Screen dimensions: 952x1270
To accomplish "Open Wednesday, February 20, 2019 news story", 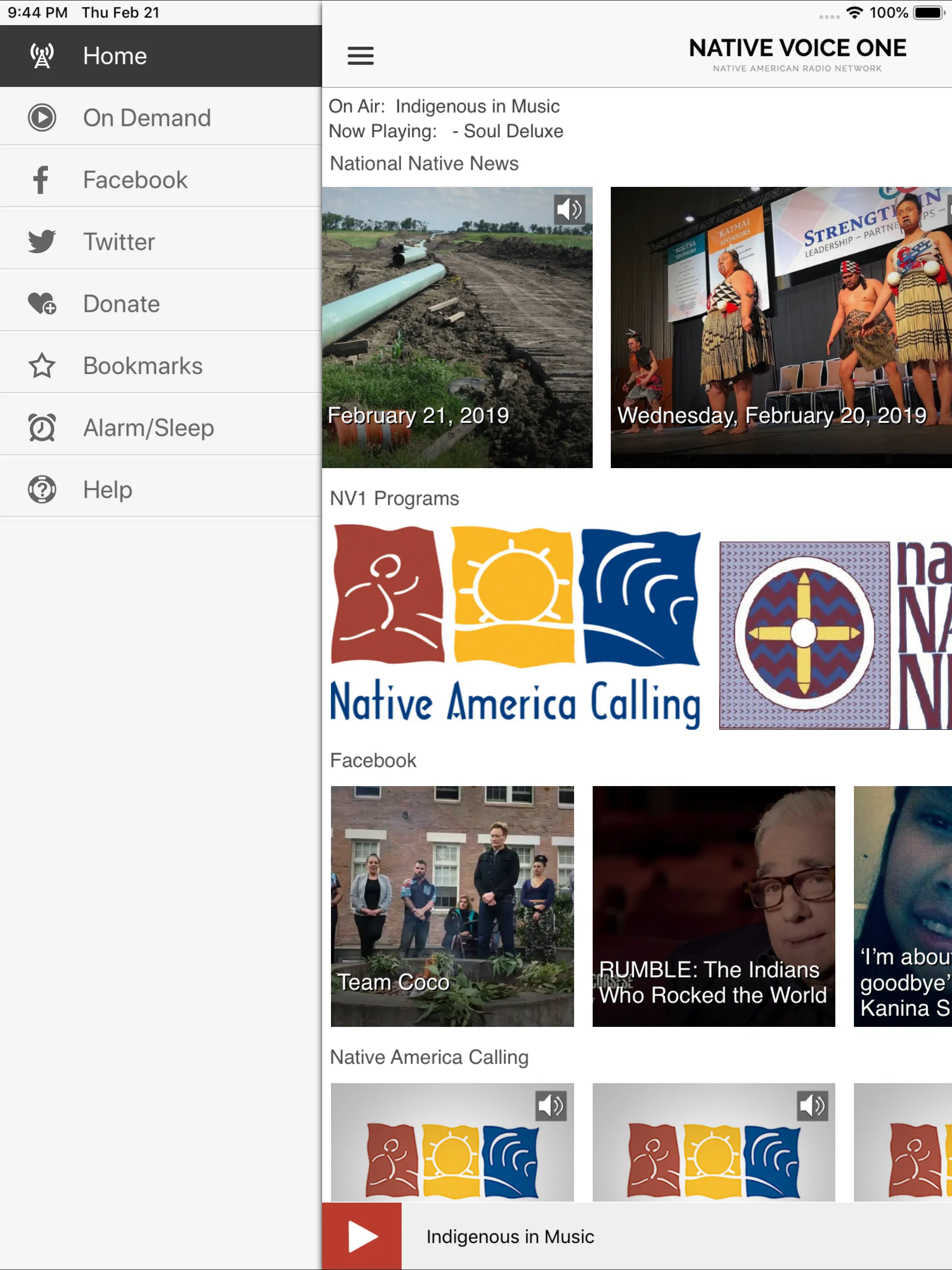I will [781, 327].
